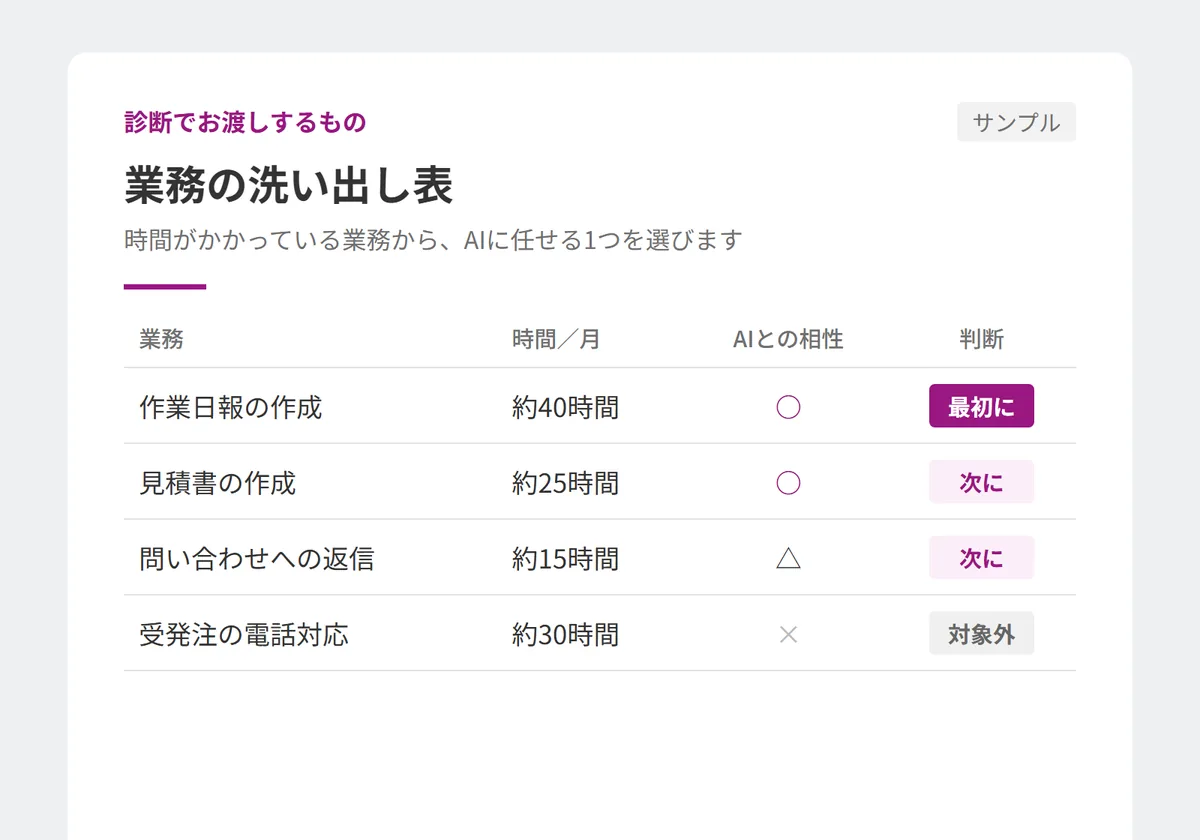Image resolution: width=1200 pixels, height=840 pixels.
Task: Click triangle symbol in 問い合わせへの返信 row
Action: coord(788,559)
